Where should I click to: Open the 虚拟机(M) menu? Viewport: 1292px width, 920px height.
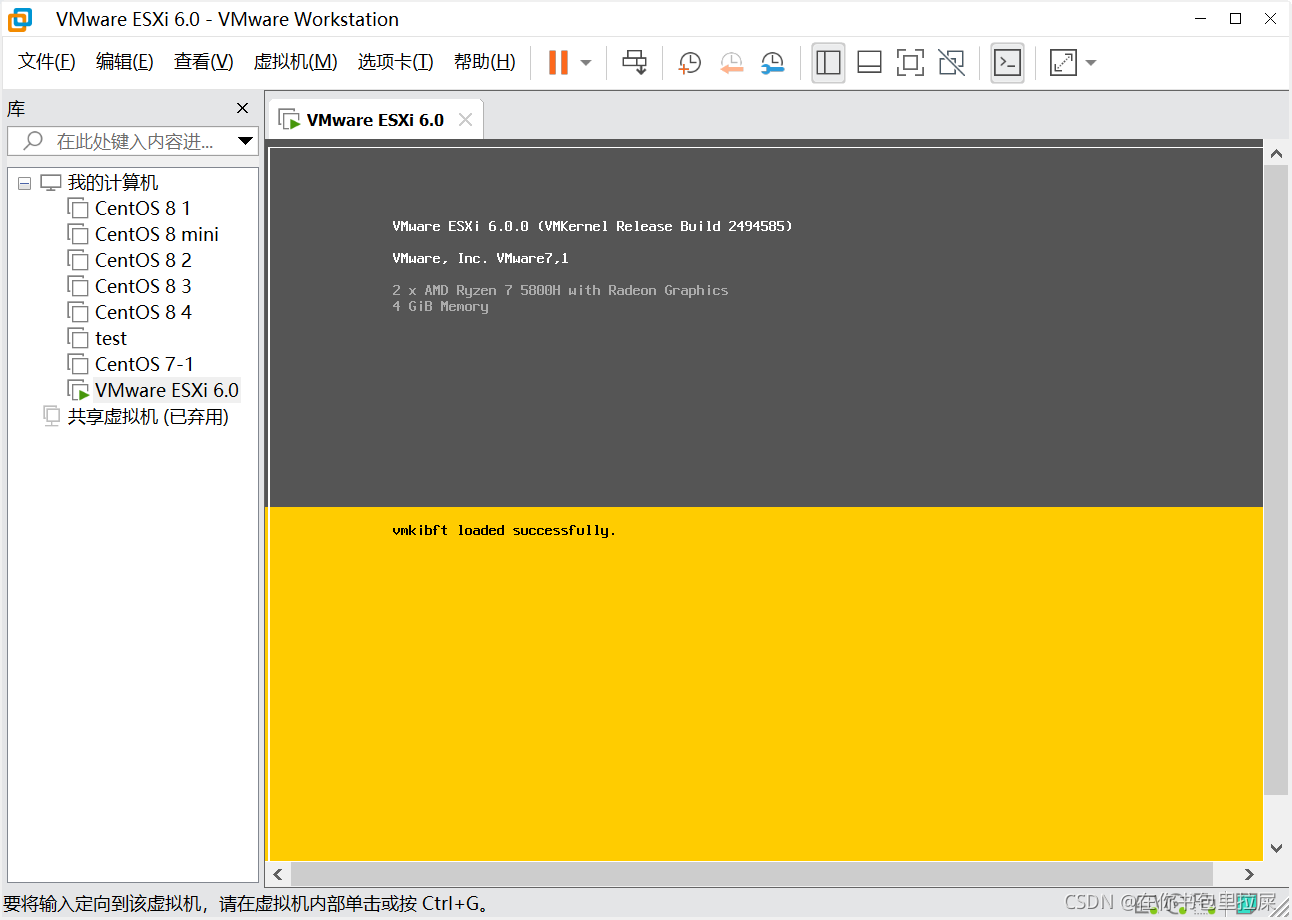pos(295,62)
